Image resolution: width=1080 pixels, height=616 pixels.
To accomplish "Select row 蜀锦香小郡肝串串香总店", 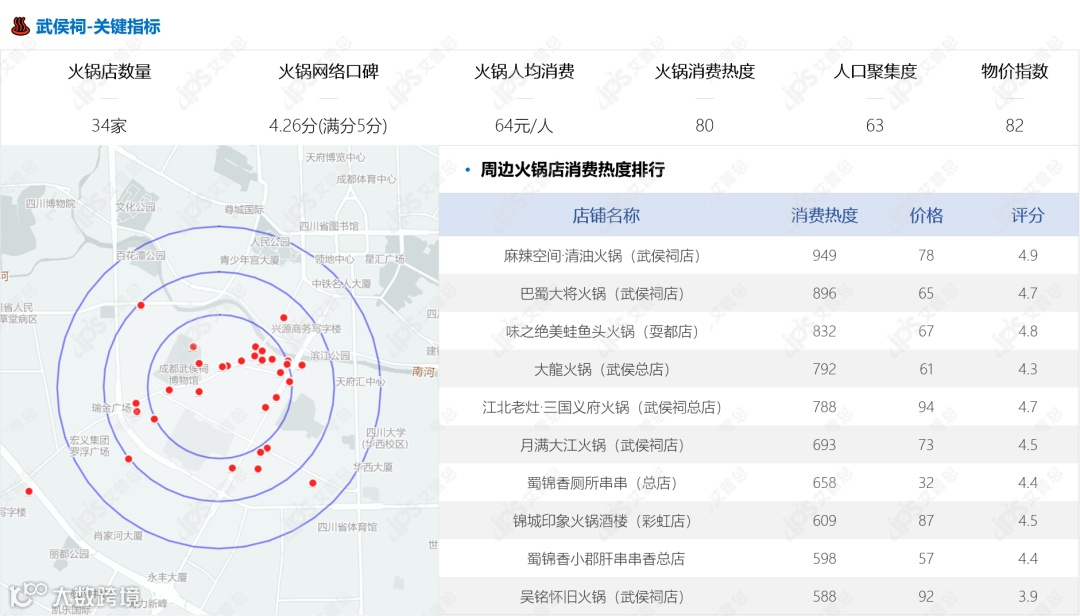I will [x=759, y=559].
